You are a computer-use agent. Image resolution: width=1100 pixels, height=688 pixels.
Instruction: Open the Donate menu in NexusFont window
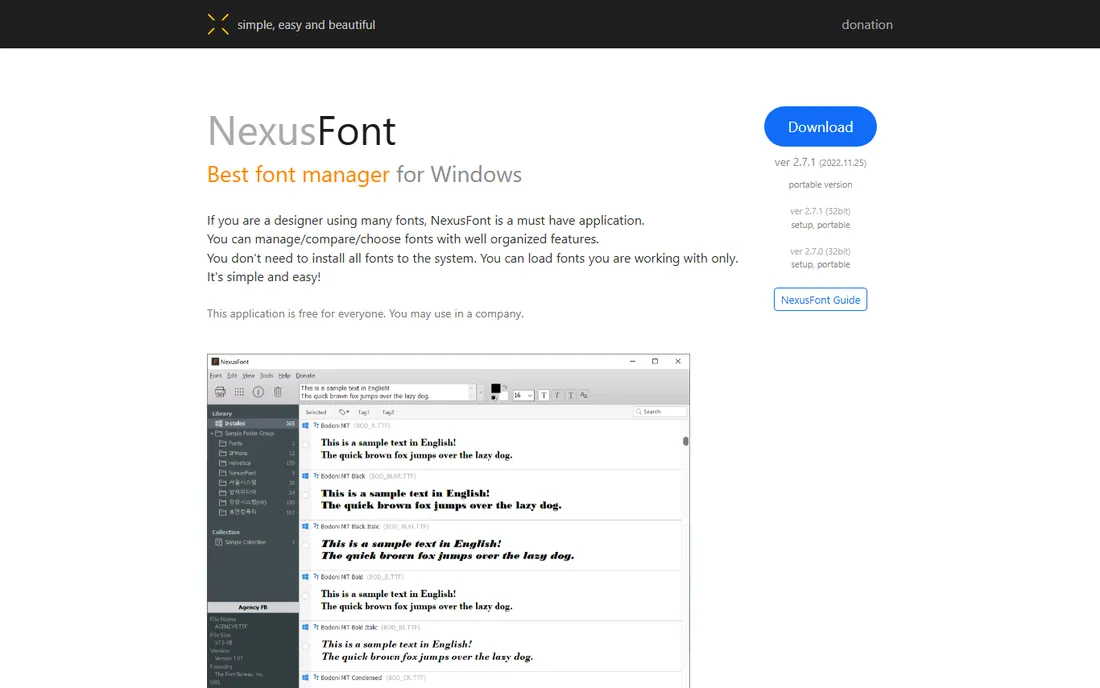pos(305,376)
